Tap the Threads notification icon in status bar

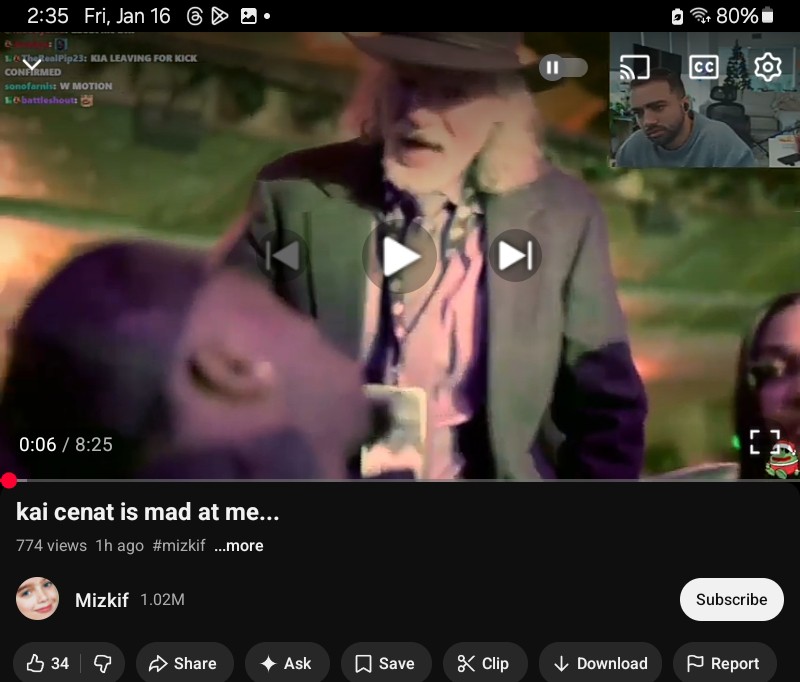[x=194, y=16]
